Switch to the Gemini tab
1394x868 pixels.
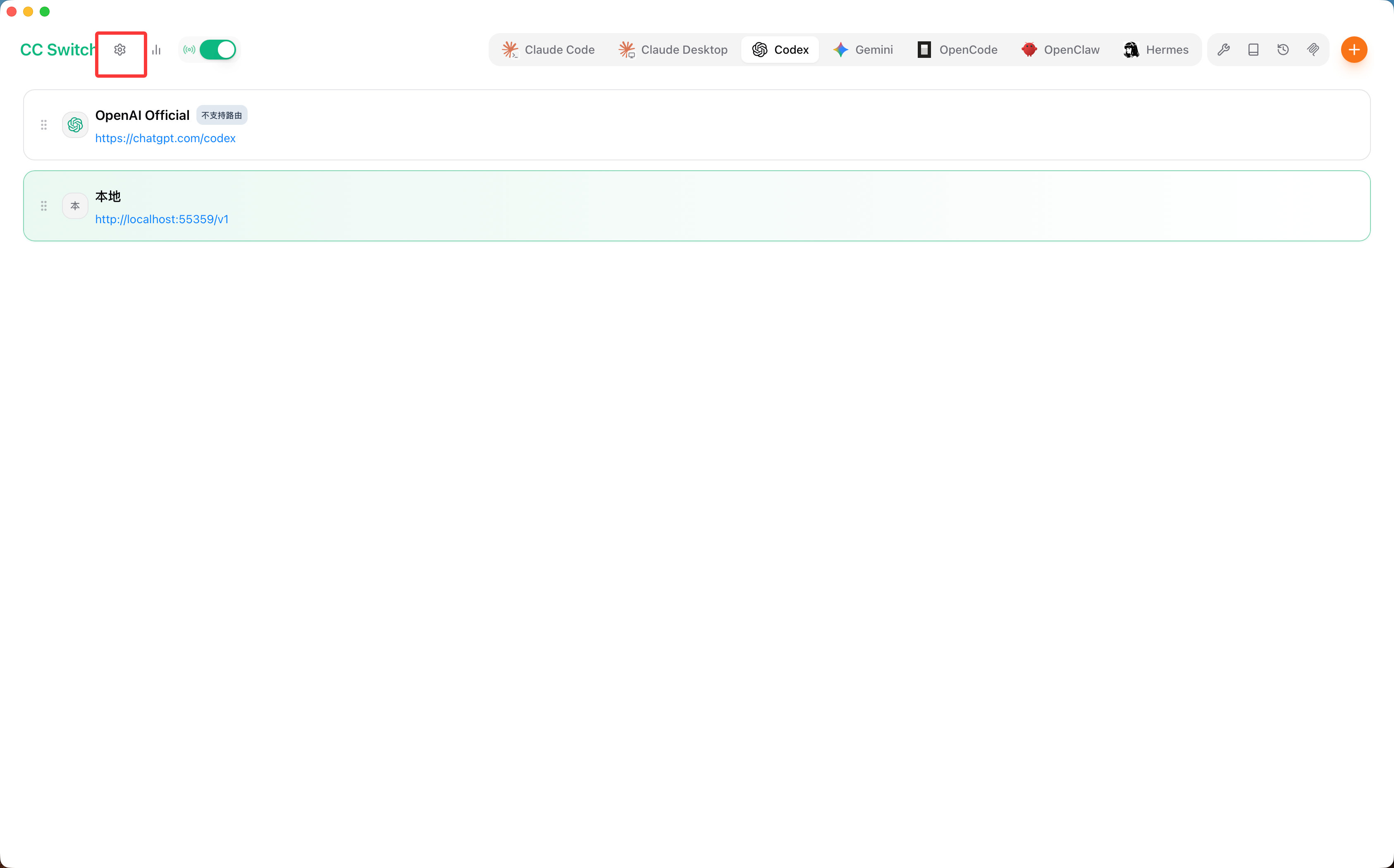(863, 50)
